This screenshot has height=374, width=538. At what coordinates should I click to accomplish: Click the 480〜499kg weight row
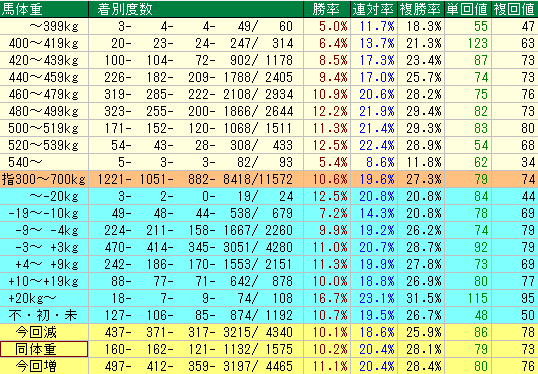coord(269,111)
